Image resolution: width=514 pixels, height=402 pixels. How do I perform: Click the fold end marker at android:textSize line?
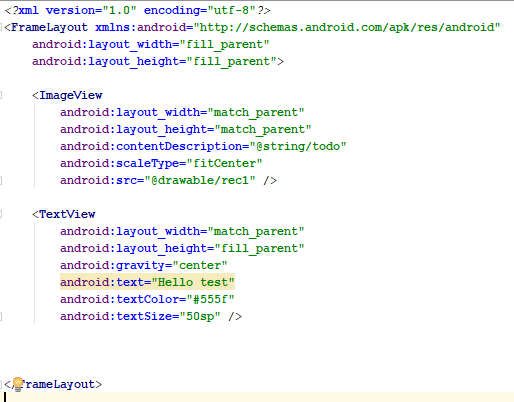1,316
